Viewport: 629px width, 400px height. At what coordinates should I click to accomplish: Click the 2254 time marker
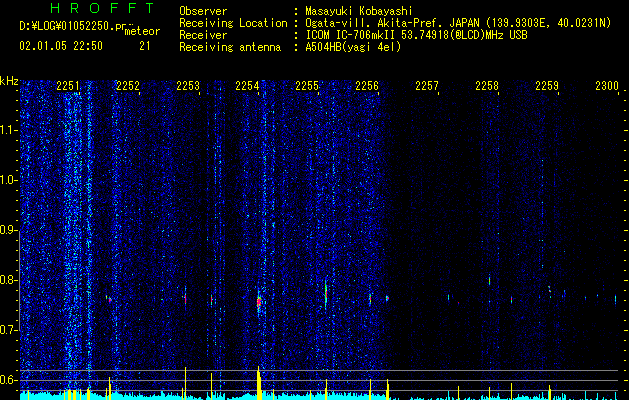pos(247,85)
